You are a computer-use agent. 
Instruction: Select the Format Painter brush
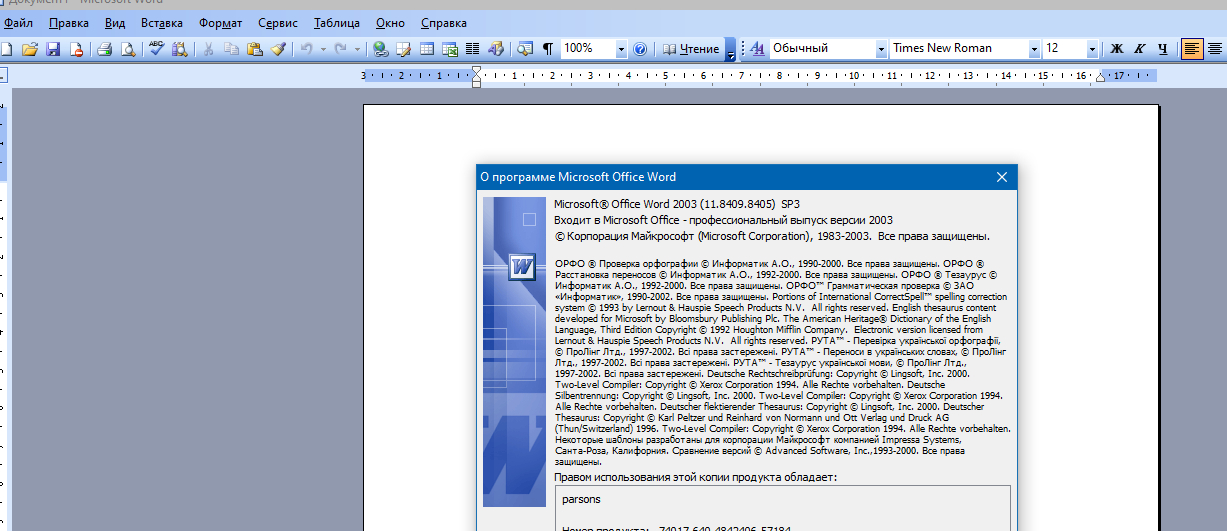tap(279, 48)
